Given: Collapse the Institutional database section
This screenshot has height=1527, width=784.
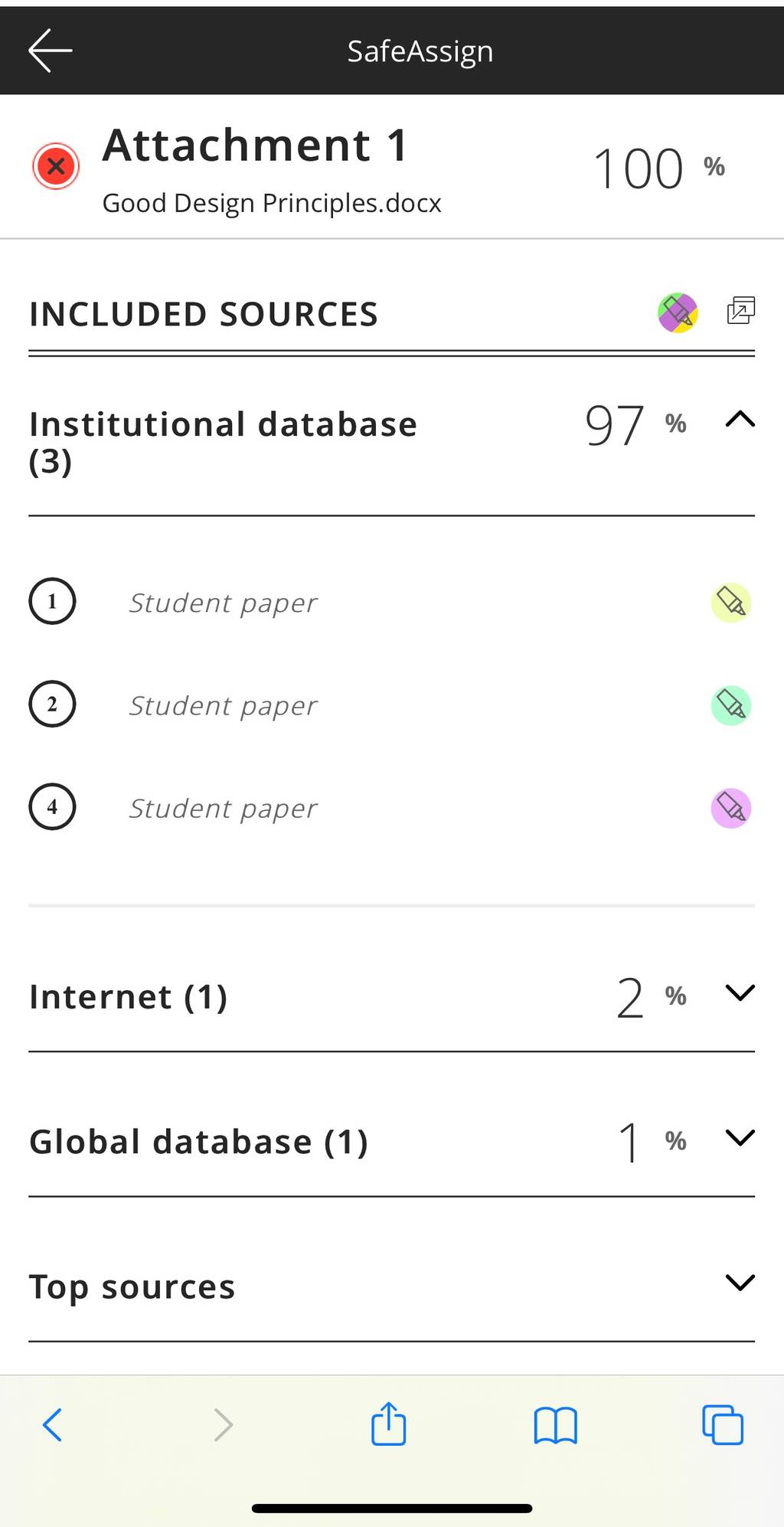Looking at the screenshot, I should 740,420.
